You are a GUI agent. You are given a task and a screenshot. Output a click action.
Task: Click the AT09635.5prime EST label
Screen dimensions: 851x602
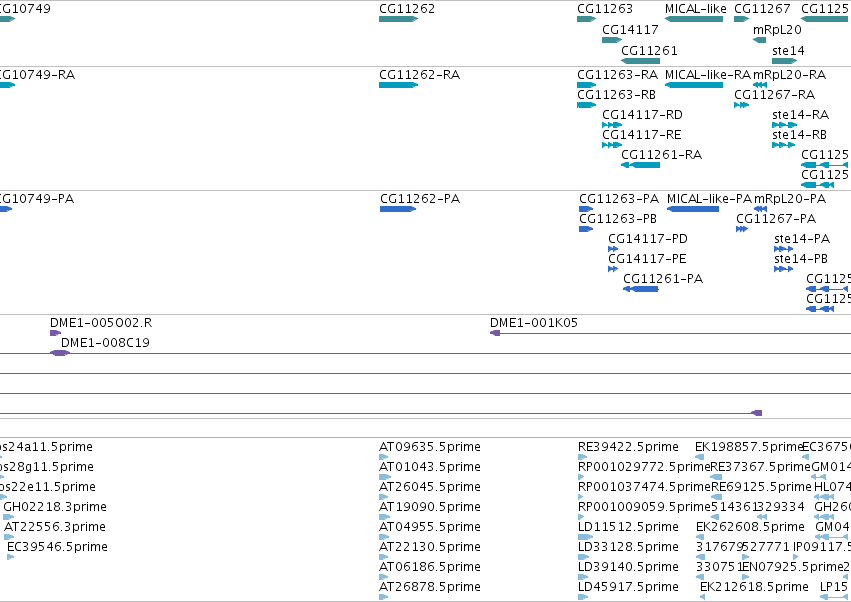429,447
